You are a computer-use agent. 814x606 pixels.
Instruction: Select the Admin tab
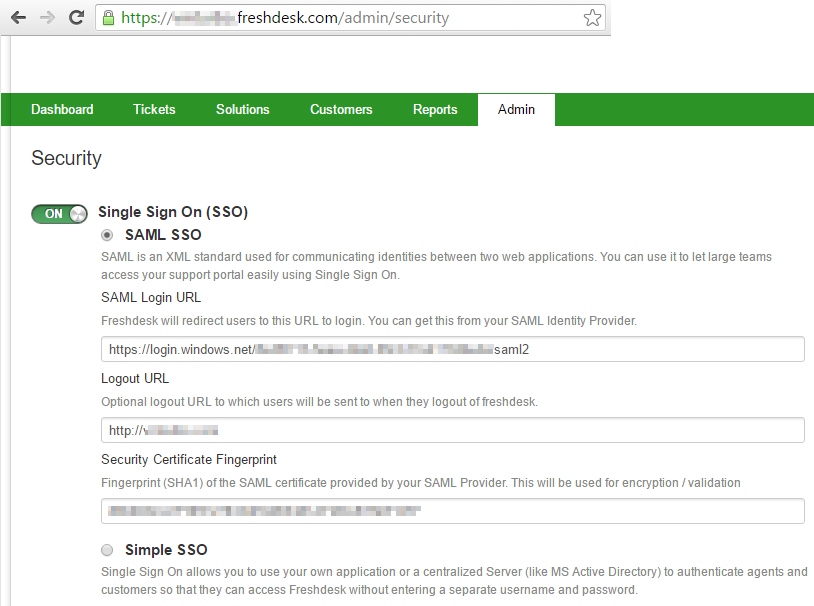pyautogui.click(x=516, y=110)
